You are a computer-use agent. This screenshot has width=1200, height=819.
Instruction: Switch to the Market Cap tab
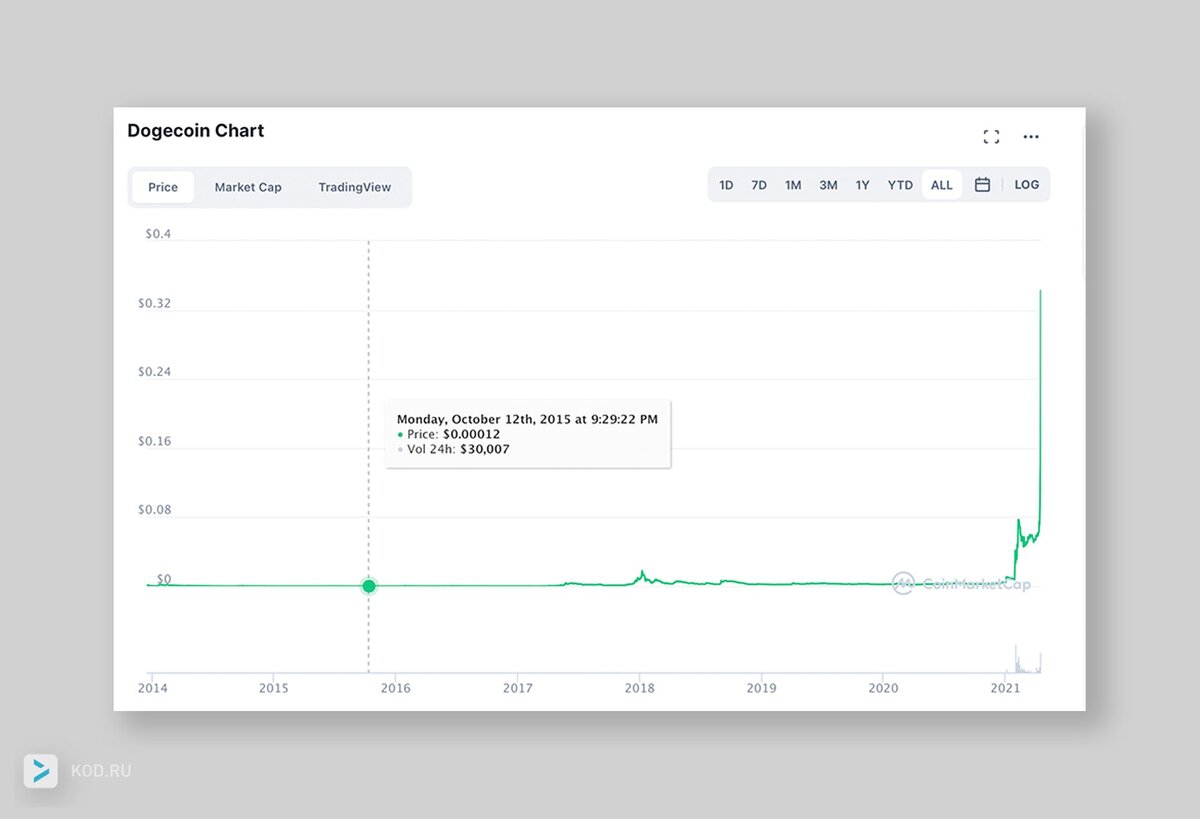coord(248,187)
